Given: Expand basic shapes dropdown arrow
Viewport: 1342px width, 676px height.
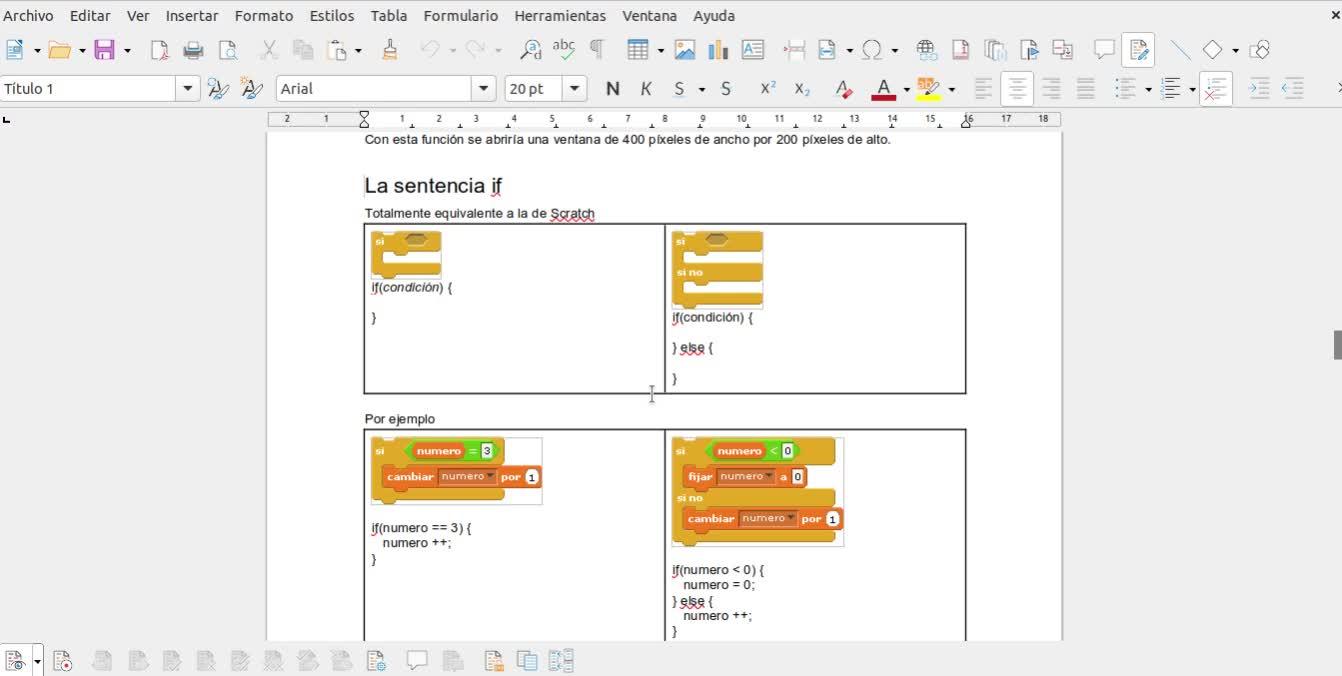Looking at the screenshot, I should click(x=1235, y=50).
